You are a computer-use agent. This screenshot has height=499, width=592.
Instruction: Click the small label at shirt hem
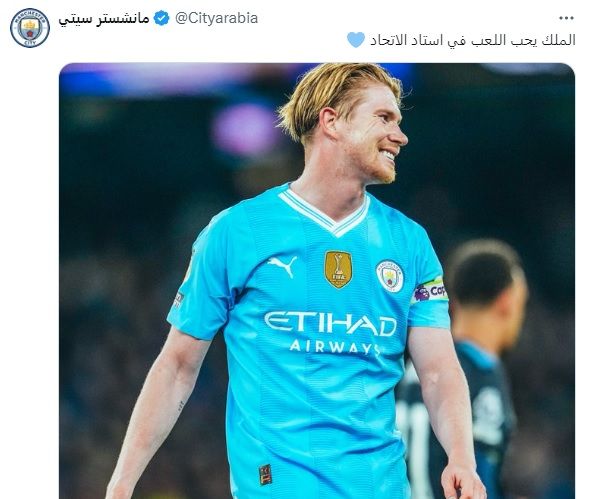265,474
